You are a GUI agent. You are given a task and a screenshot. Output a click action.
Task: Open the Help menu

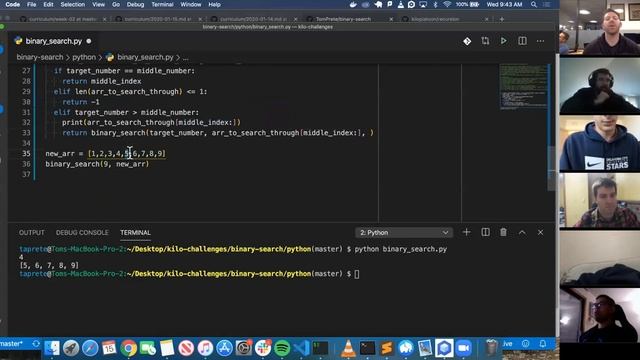[214, 4]
